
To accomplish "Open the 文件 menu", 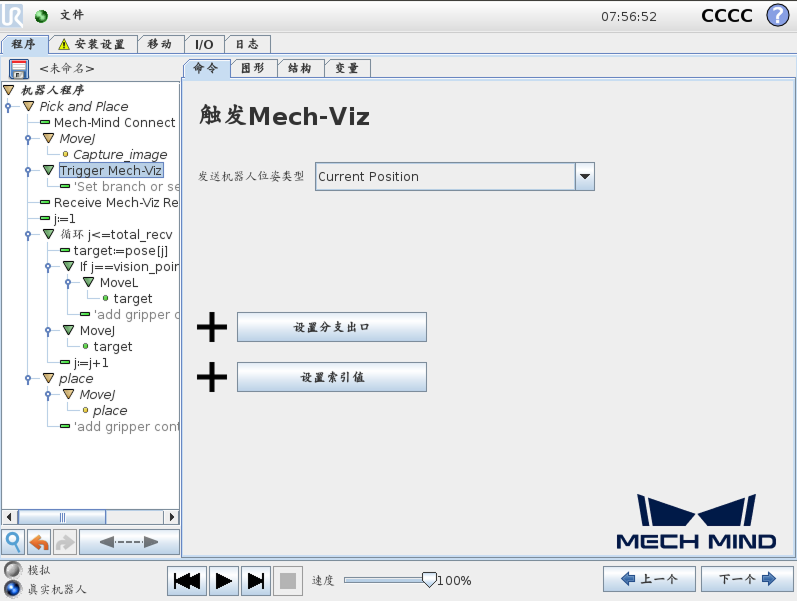I will [x=72, y=15].
